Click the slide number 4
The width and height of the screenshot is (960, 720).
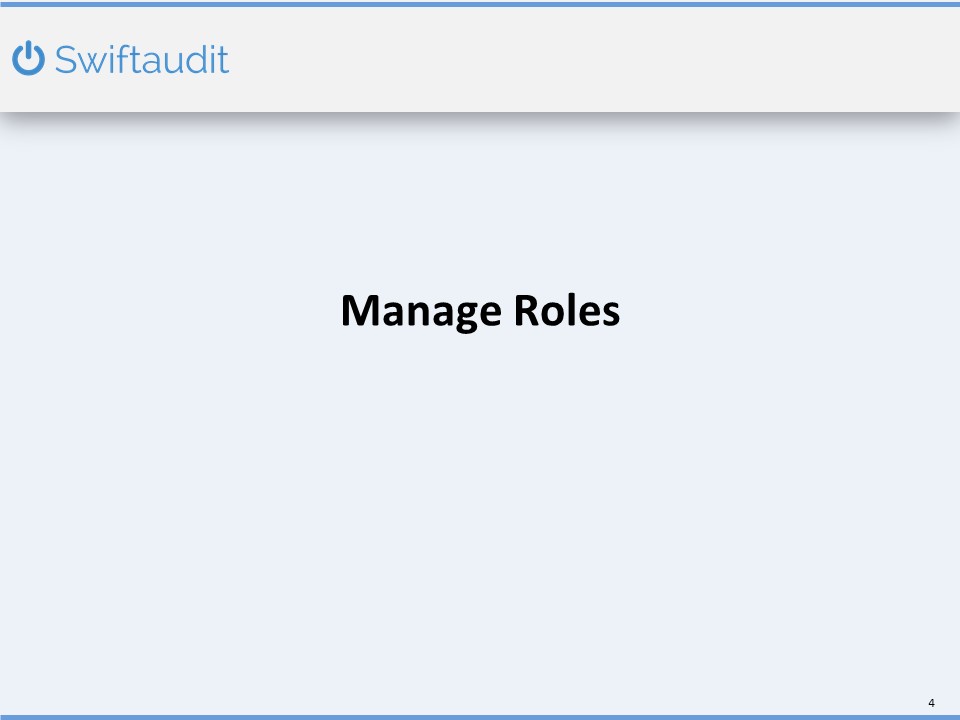tap(931, 702)
